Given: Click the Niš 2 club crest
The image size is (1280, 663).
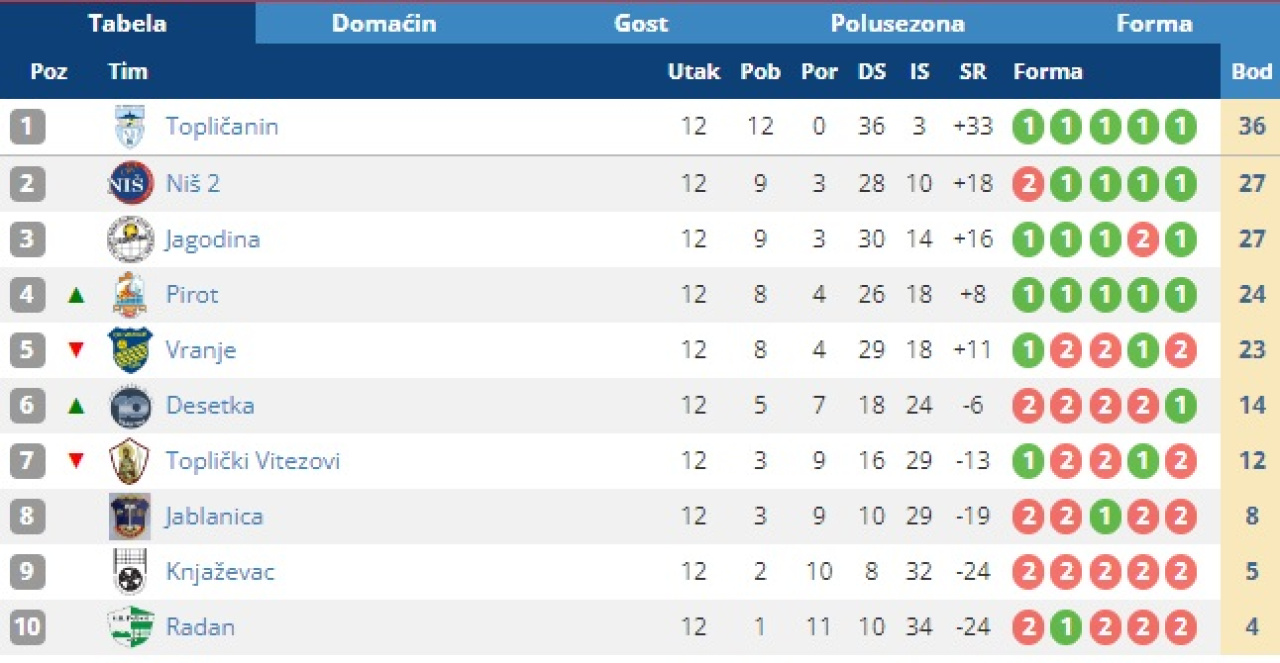Looking at the screenshot, I should tap(130, 183).
